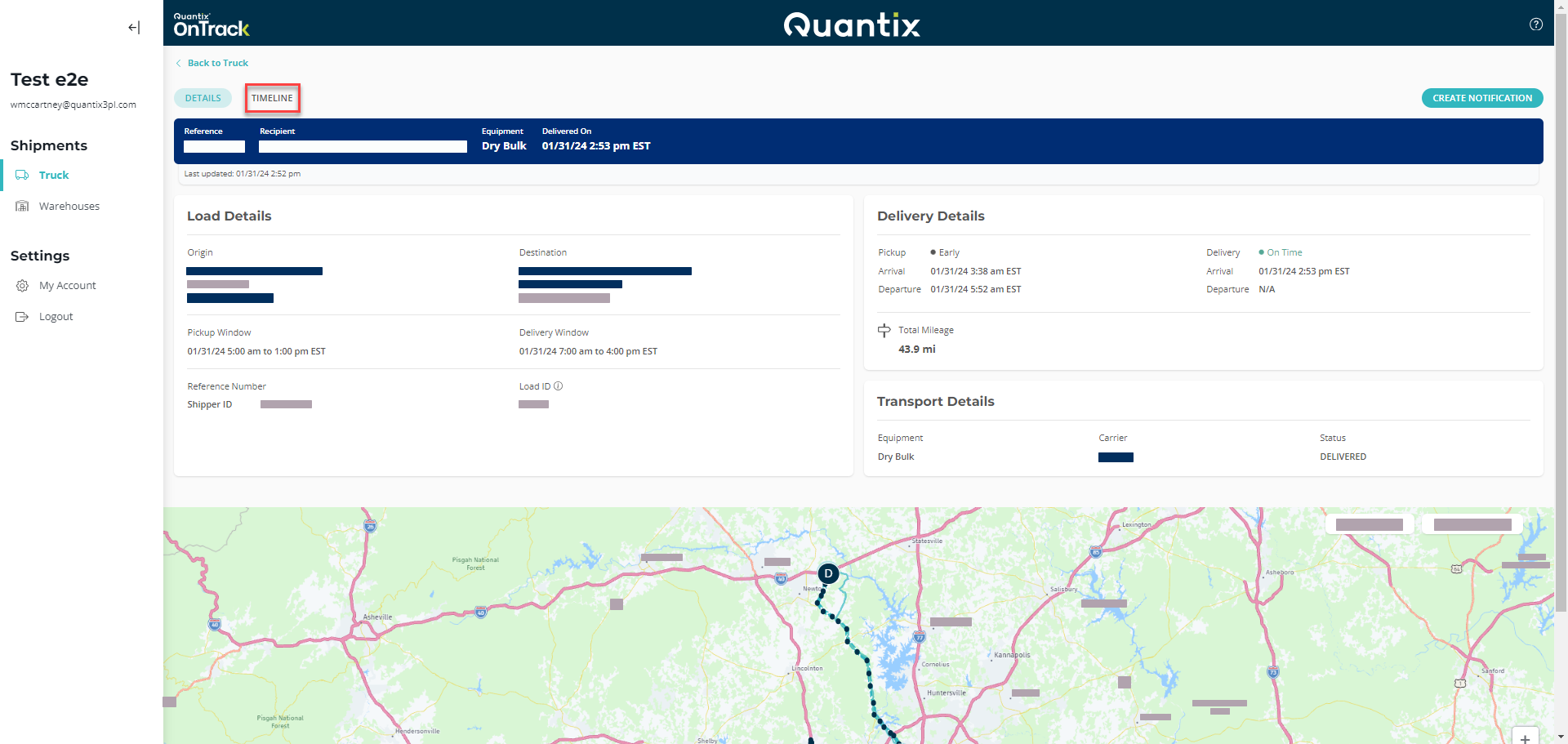Image resolution: width=1568 pixels, height=744 pixels.
Task: Switch to the Timeline tab
Action: click(x=272, y=98)
